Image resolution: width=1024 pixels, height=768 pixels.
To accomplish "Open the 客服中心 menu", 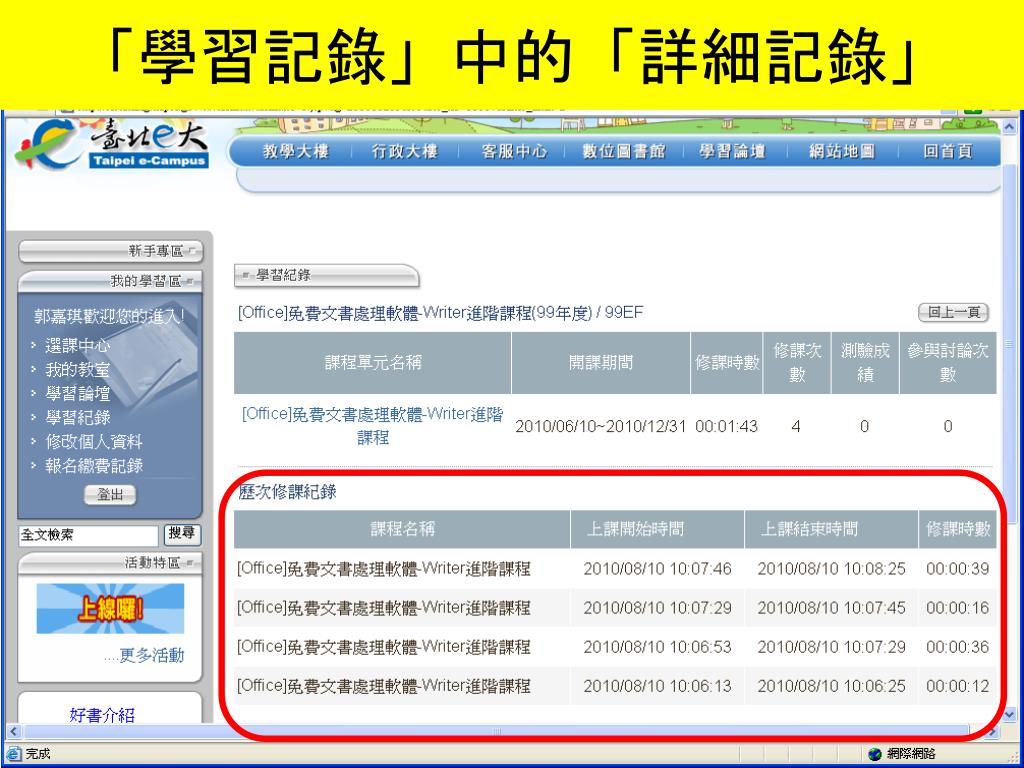I will [x=514, y=152].
